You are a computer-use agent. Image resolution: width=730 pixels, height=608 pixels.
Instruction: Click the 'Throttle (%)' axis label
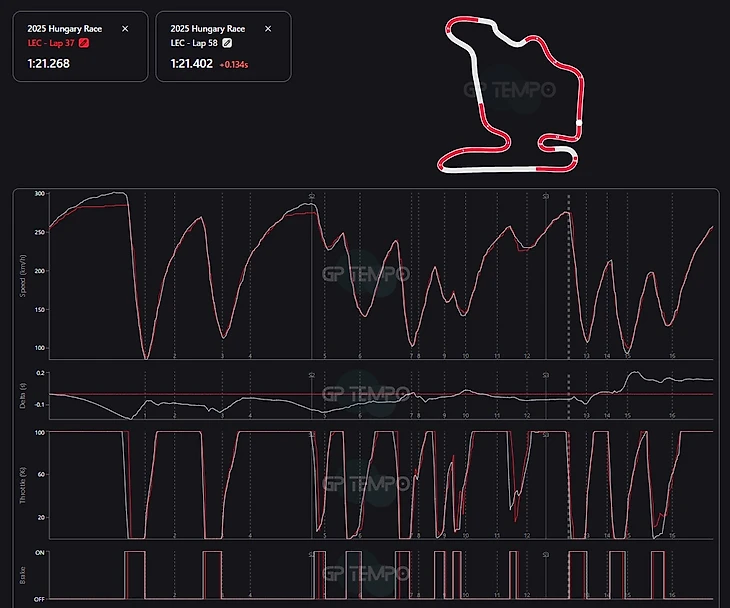coord(23,485)
